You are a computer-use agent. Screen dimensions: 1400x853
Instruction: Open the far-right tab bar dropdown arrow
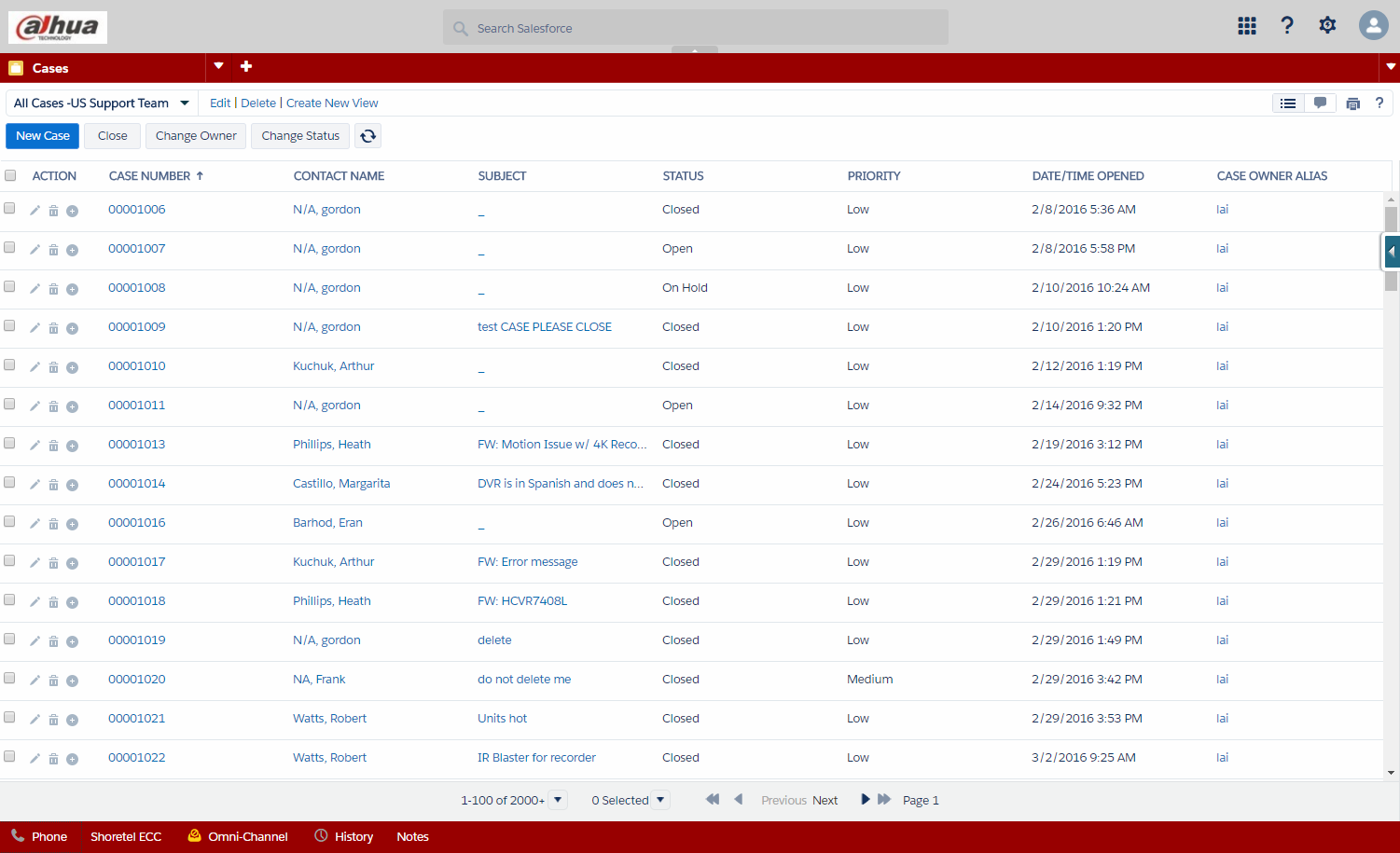coord(1391,67)
